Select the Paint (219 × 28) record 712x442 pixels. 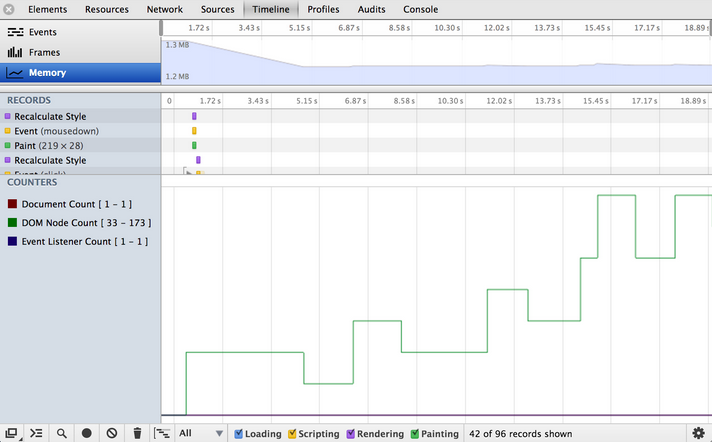pyautogui.click(x=50, y=146)
